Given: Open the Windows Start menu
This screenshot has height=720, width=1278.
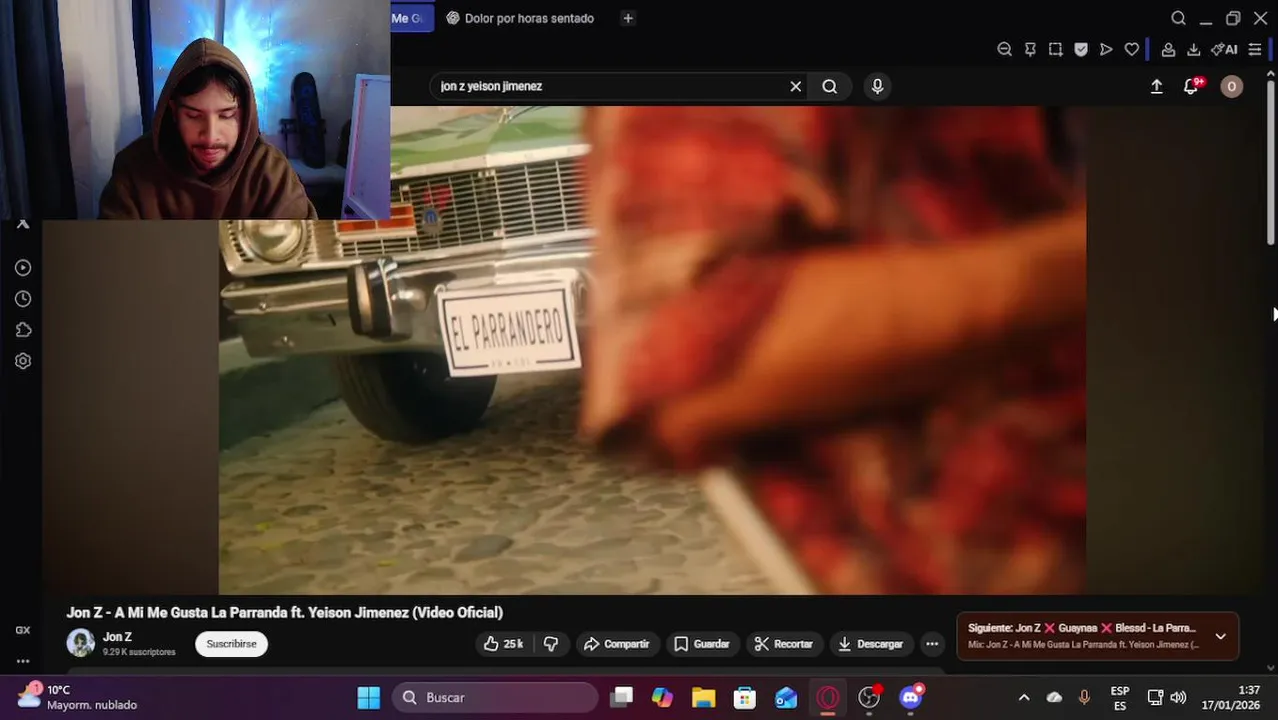Looking at the screenshot, I should tap(368, 697).
